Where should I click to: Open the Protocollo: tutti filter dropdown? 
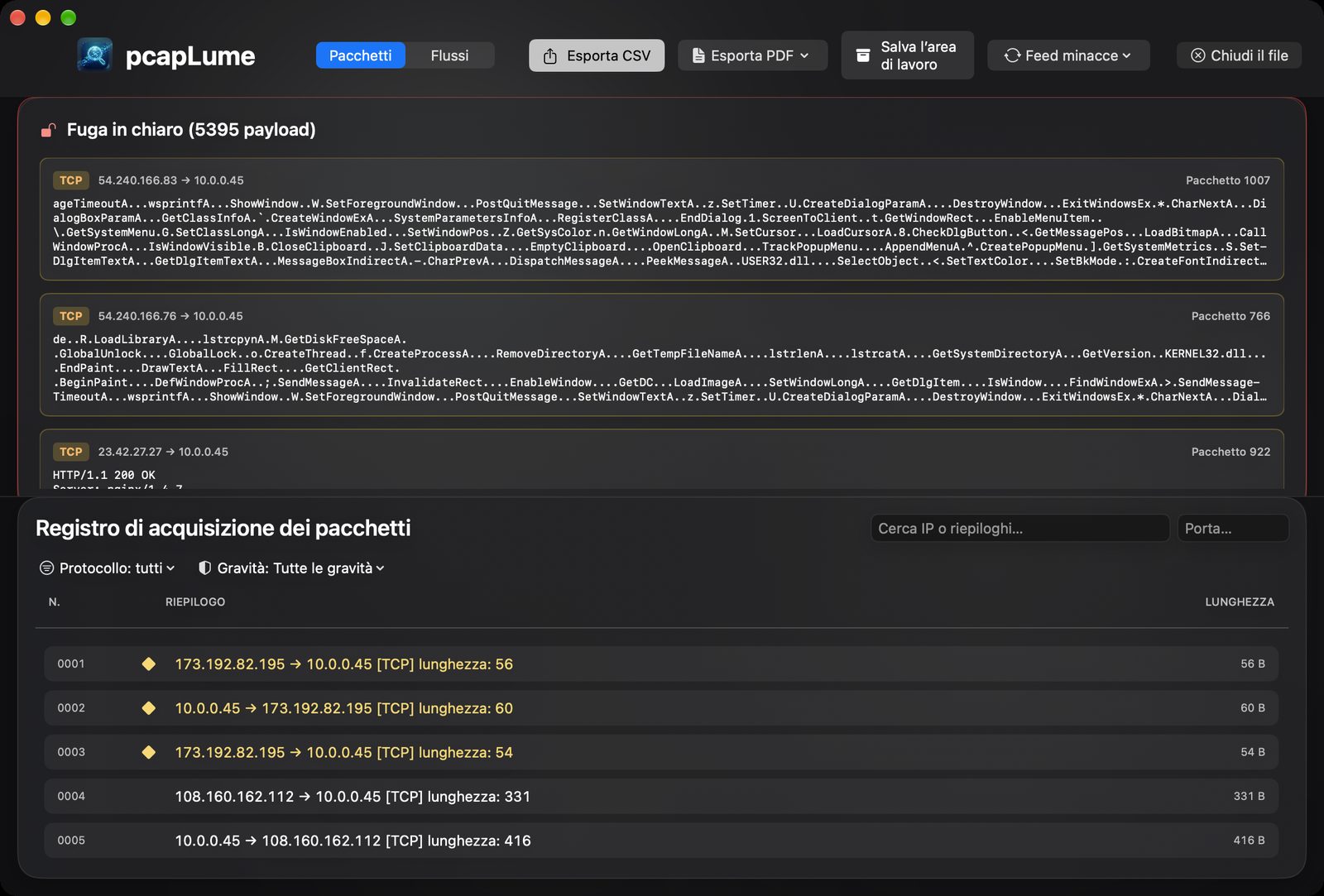pos(108,568)
